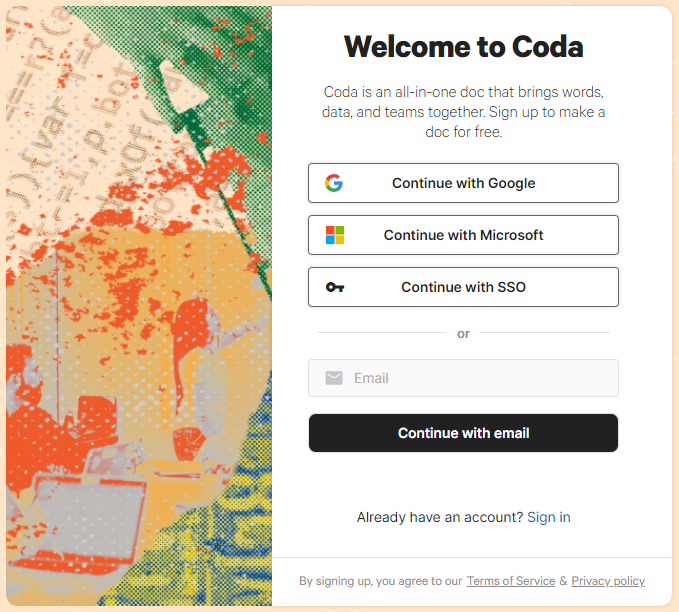Click the white arrow shape in the artwork
This screenshot has height=612, width=679.
click(x=182, y=85)
